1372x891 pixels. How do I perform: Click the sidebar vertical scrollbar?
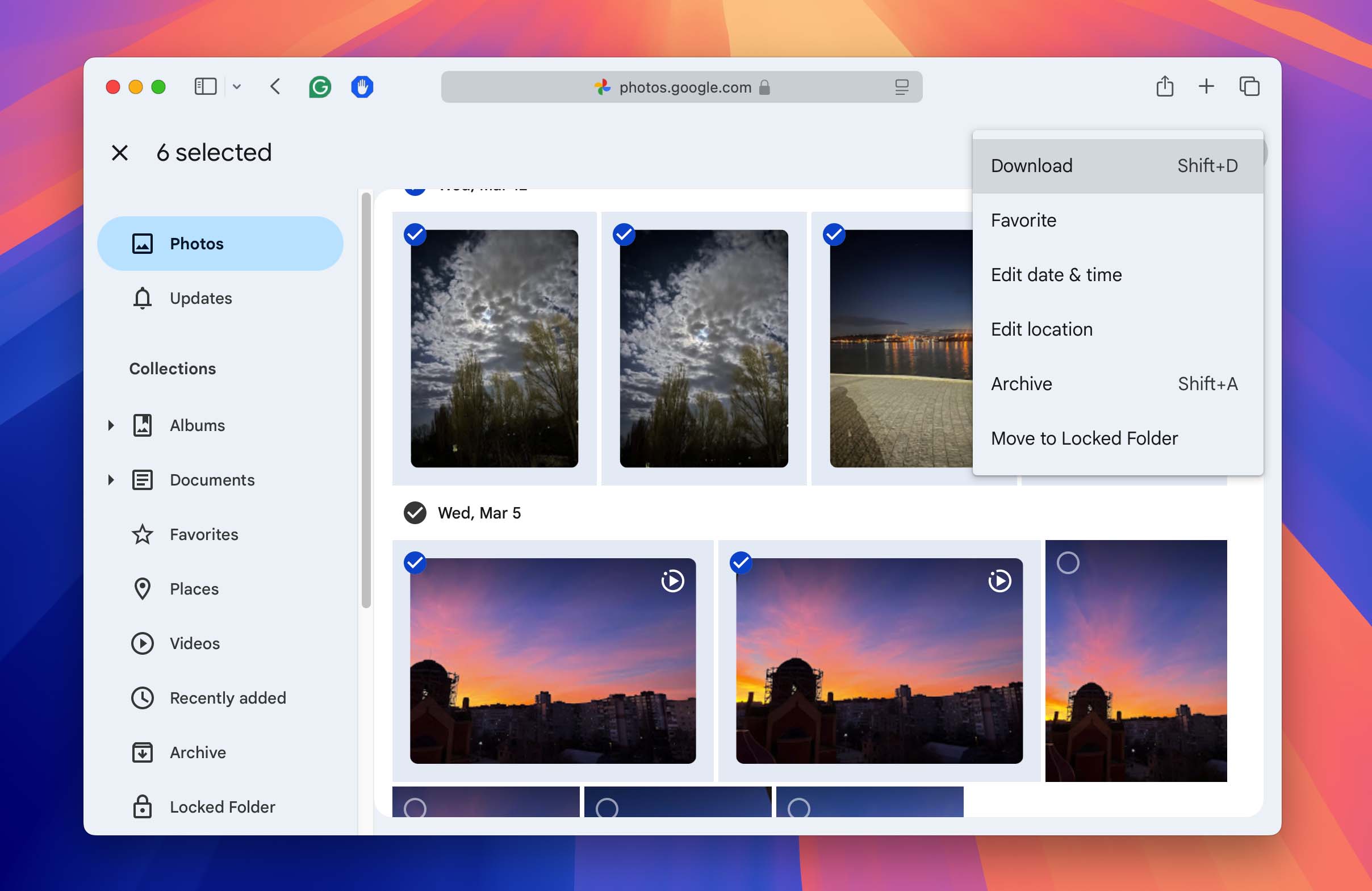tap(366, 400)
